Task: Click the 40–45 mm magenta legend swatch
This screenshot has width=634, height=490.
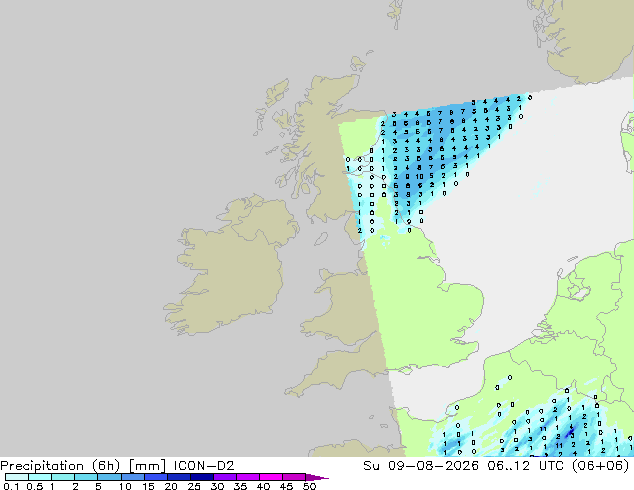Action: [270, 477]
